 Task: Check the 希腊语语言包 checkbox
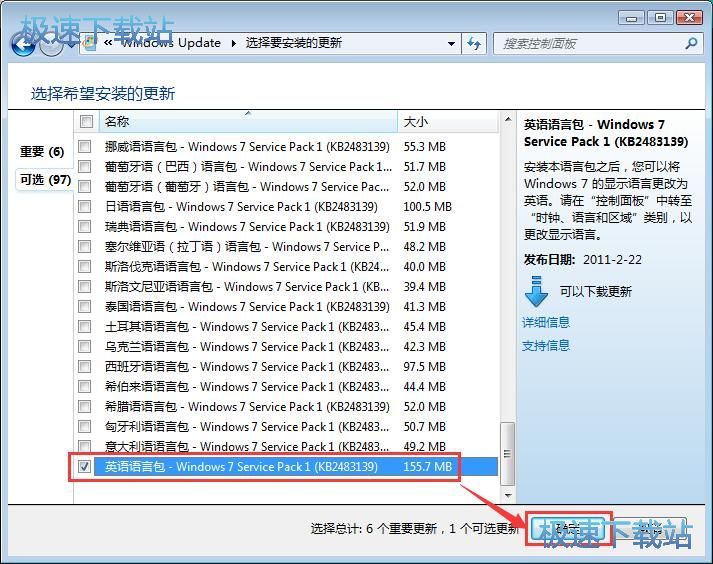coord(85,407)
